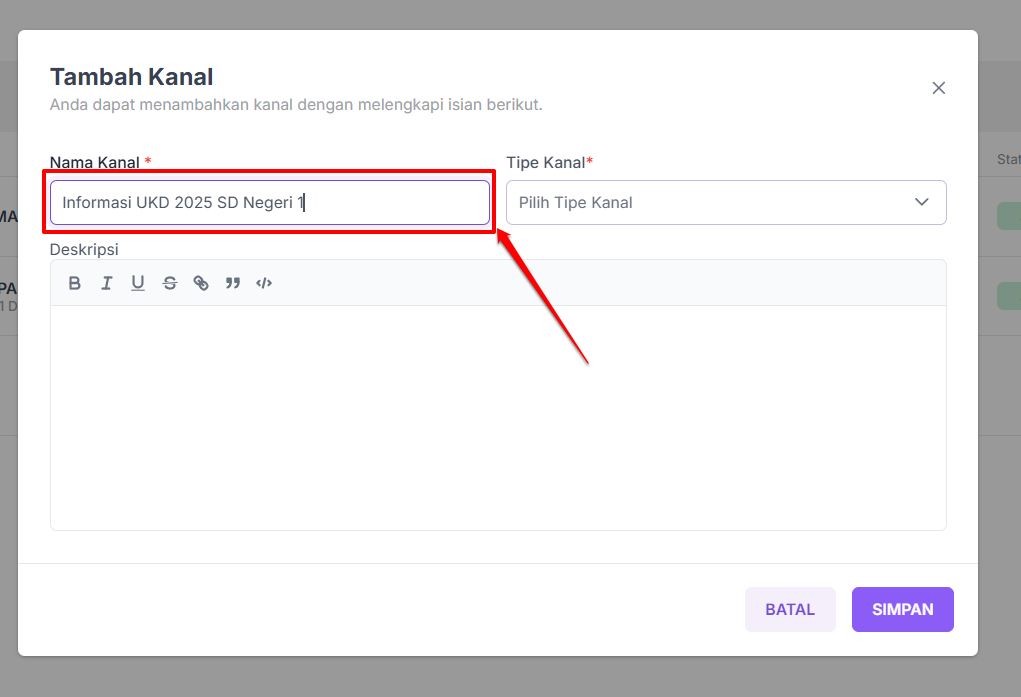
Task: Insert a code block in the description
Action: coord(264,283)
